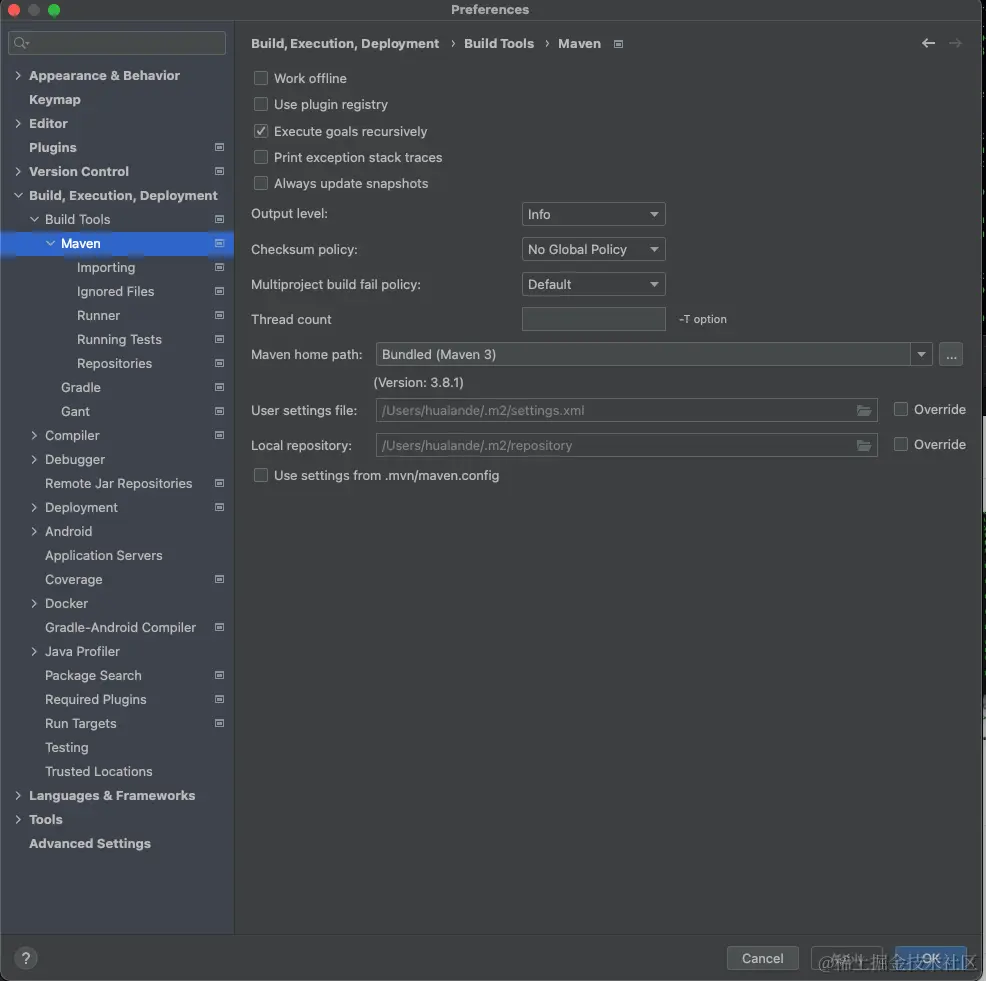This screenshot has height=981, width=986.
Task: Click the back navigation arrow
Action: (x=928, y=43)
